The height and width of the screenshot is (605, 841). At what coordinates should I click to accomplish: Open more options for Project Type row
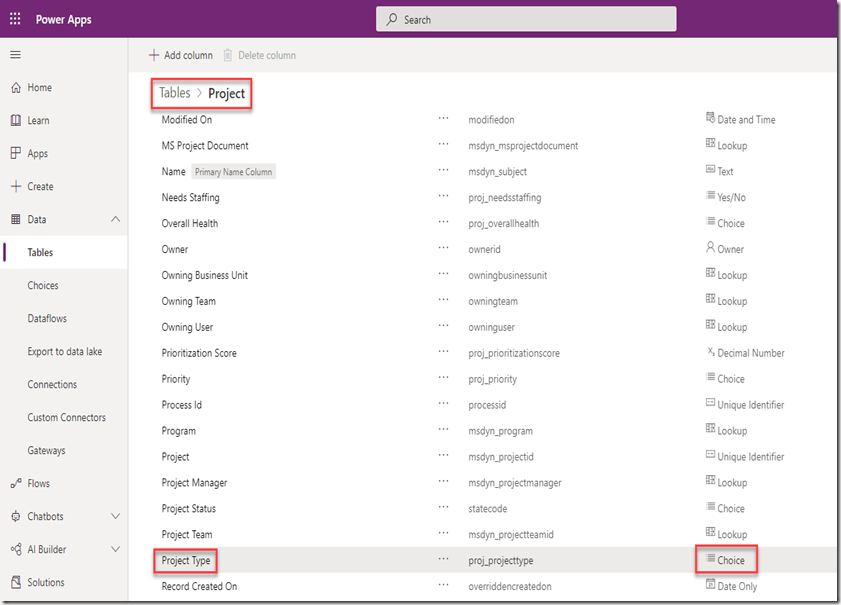tap(444, 561)
